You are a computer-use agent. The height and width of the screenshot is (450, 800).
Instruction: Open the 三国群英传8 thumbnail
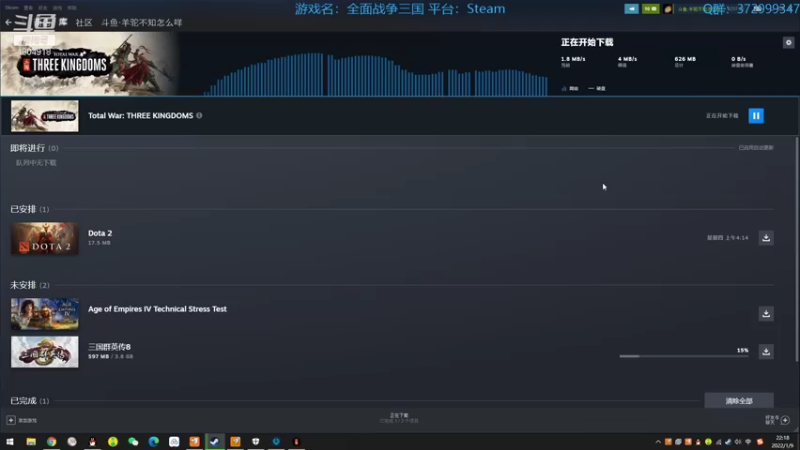tap(45, 352)
